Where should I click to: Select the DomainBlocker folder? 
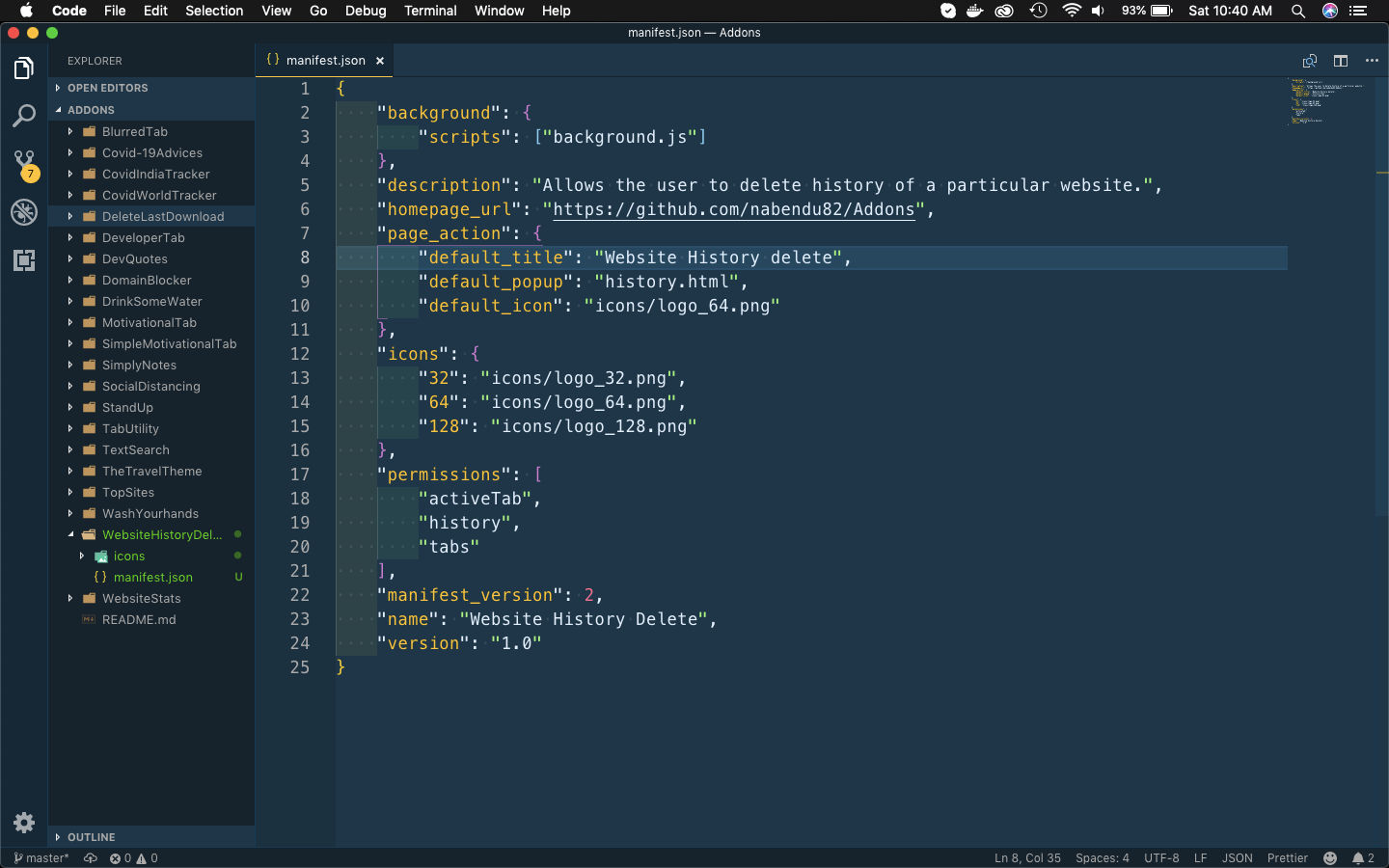click(x=147, y=281)
